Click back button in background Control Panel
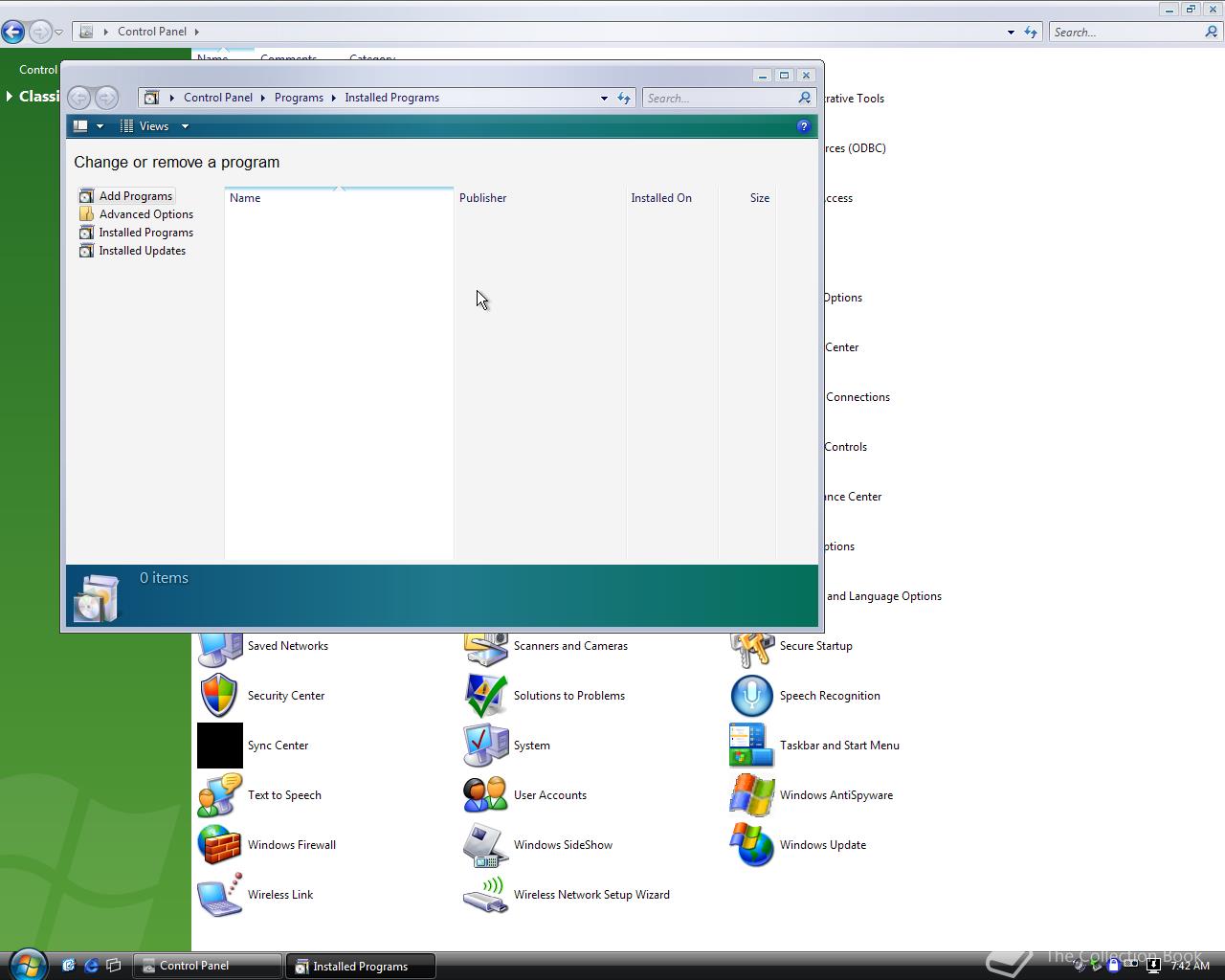 13,33
